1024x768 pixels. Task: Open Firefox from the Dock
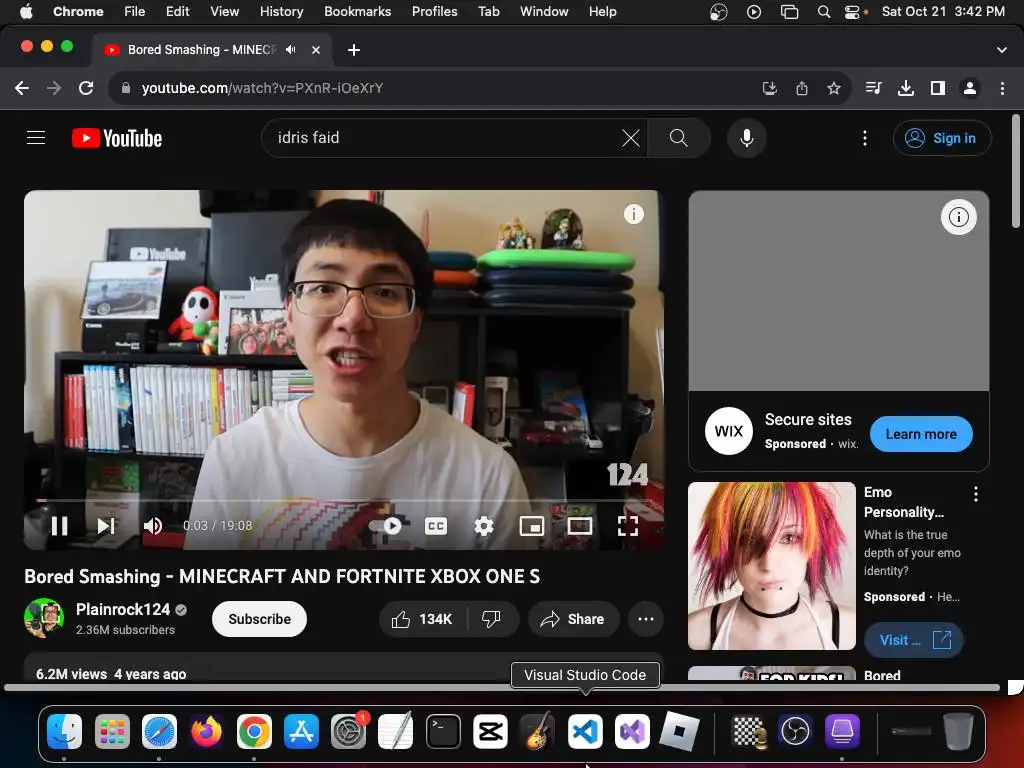coord(206,731)
